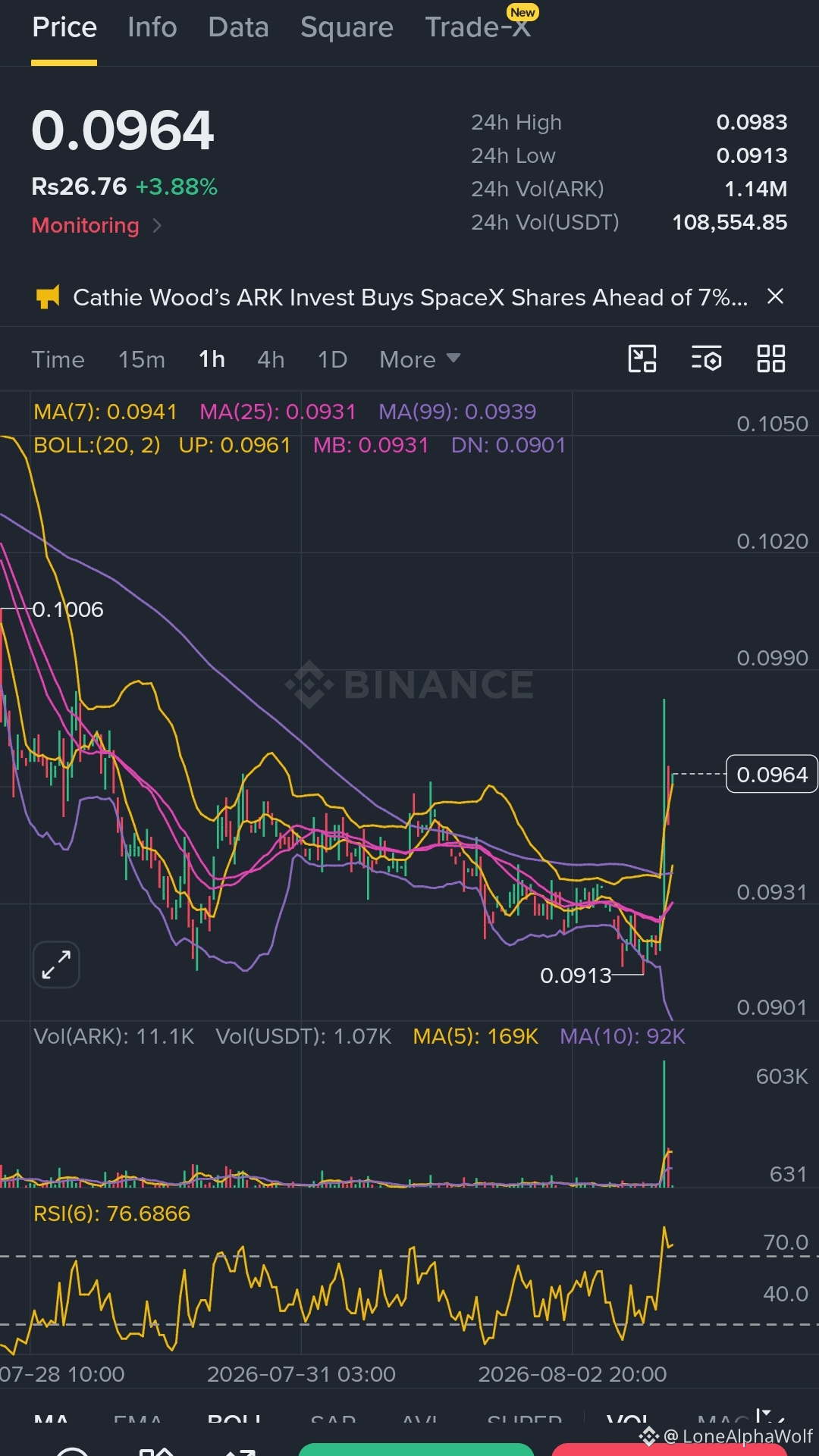
Task: Dismiss the ARK Invest news banner
Action: coord(775,296)
